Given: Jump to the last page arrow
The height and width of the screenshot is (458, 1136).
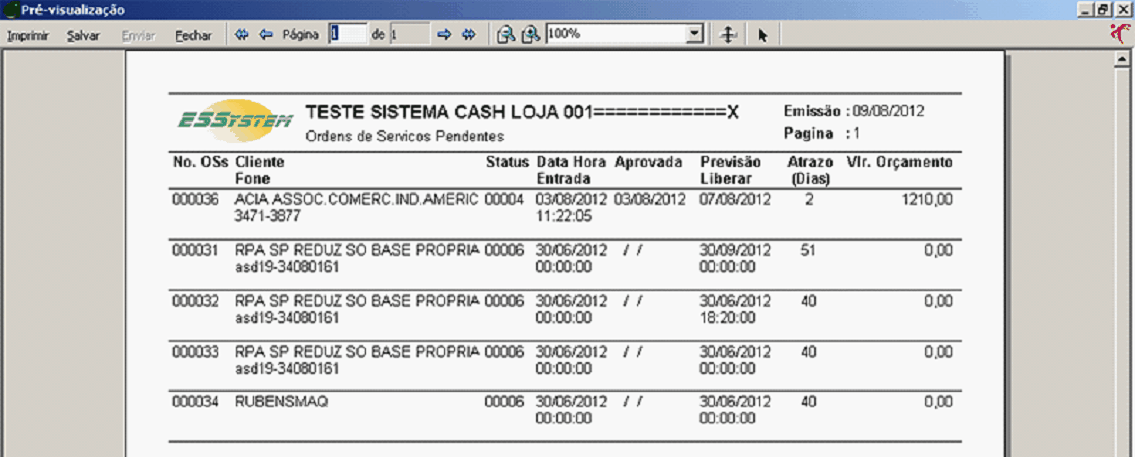Looking at the screenshot, I should (468, 35).
